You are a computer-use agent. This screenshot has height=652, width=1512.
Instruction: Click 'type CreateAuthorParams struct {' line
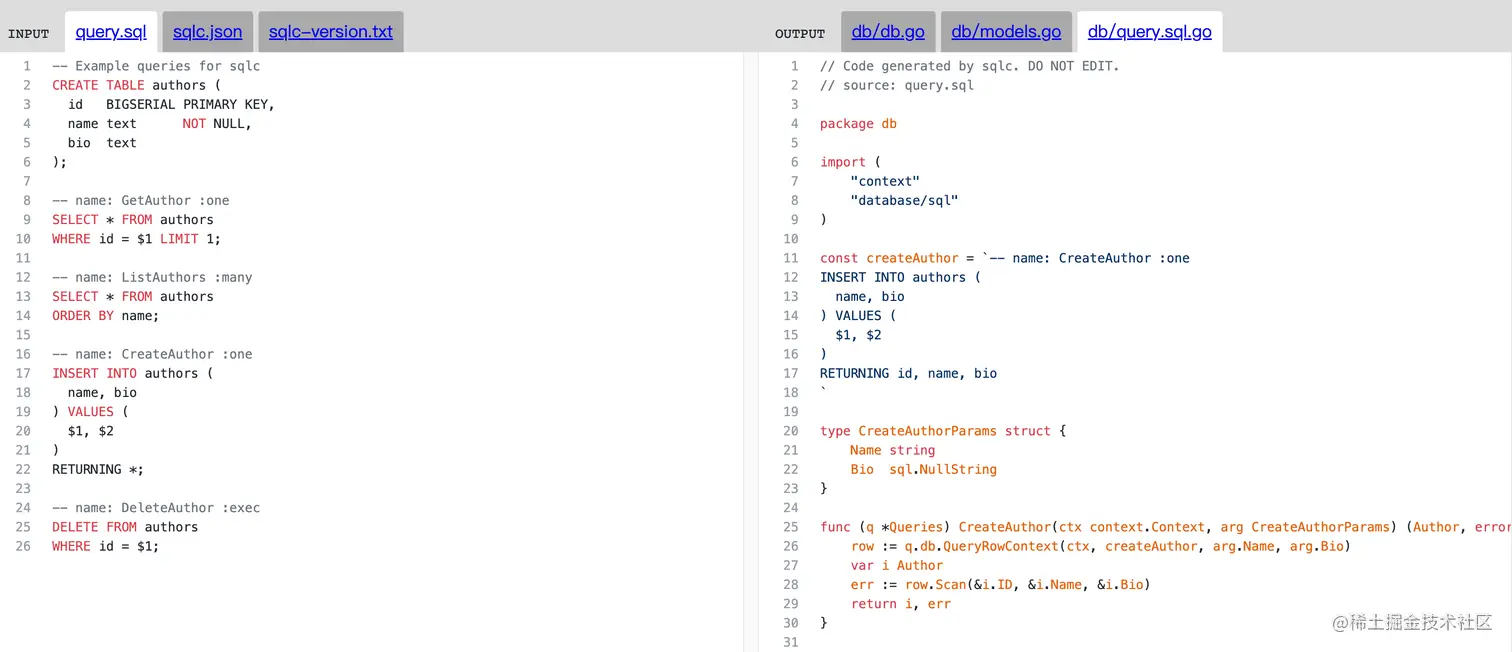[943, 431]
